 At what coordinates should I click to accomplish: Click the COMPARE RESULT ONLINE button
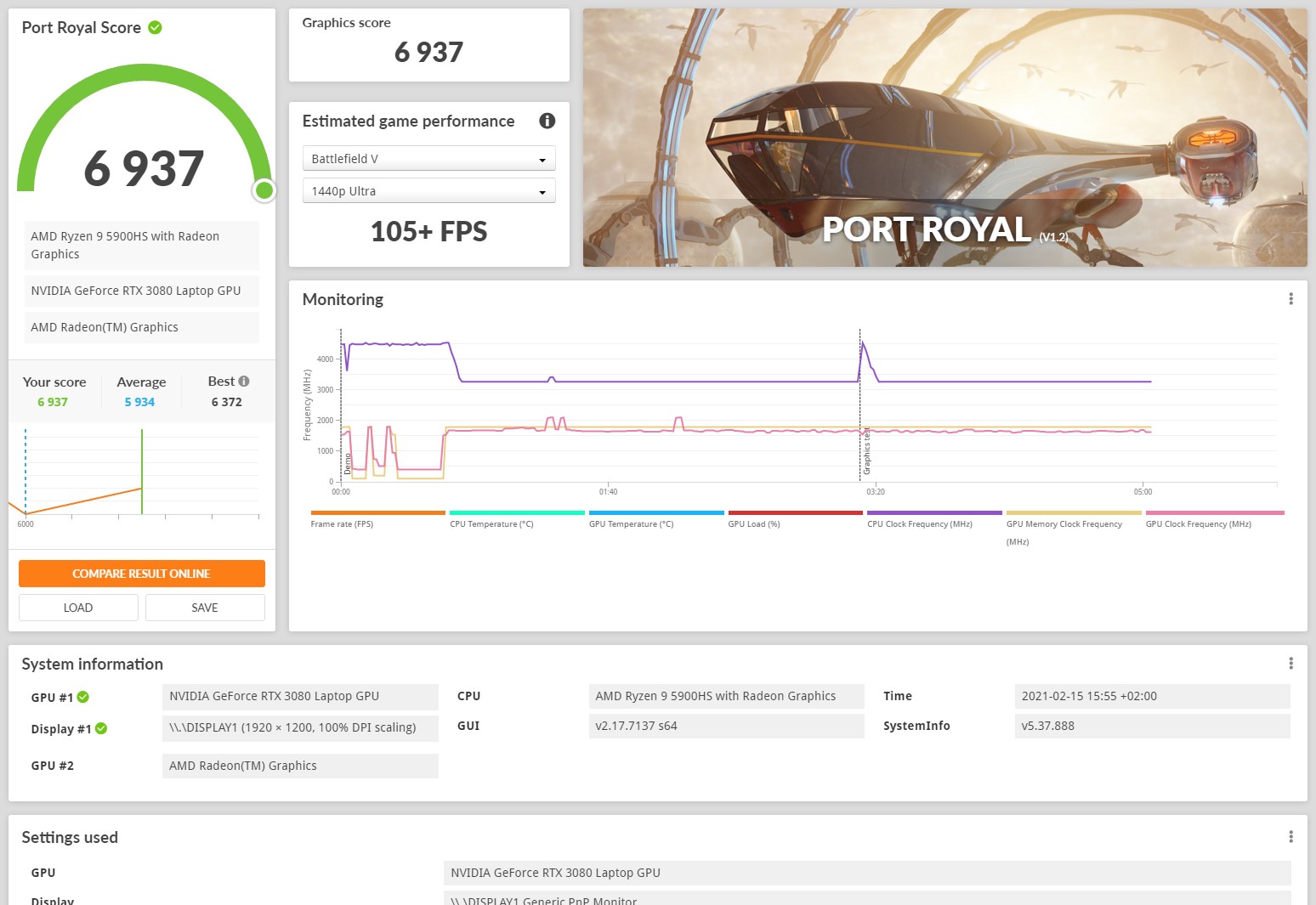click(142, 574)
